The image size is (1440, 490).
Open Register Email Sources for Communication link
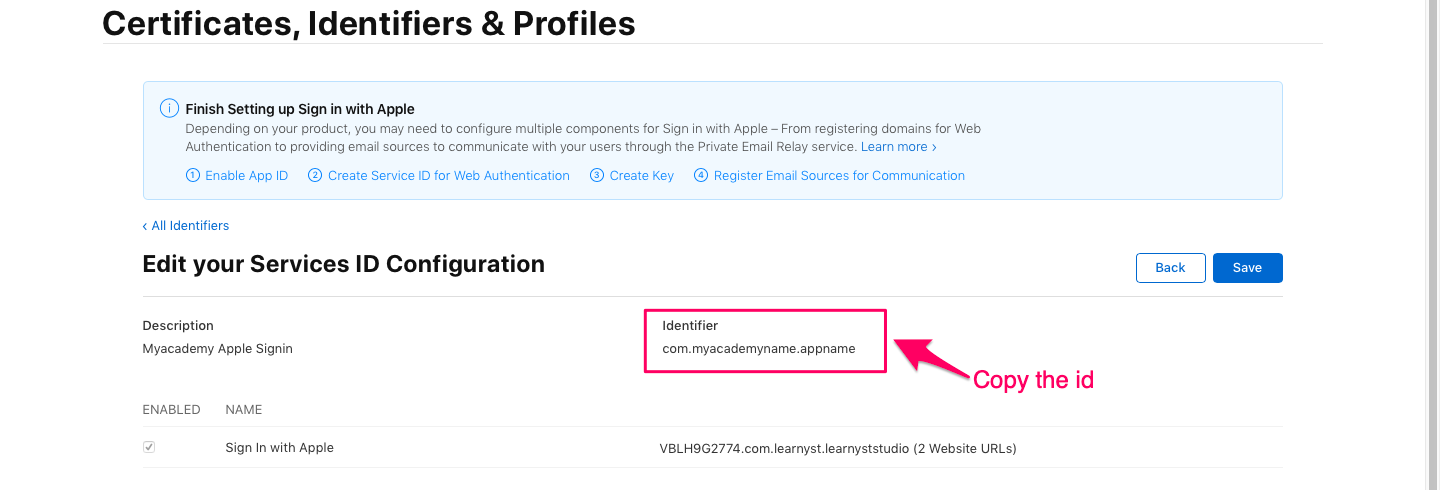(839, 175)
